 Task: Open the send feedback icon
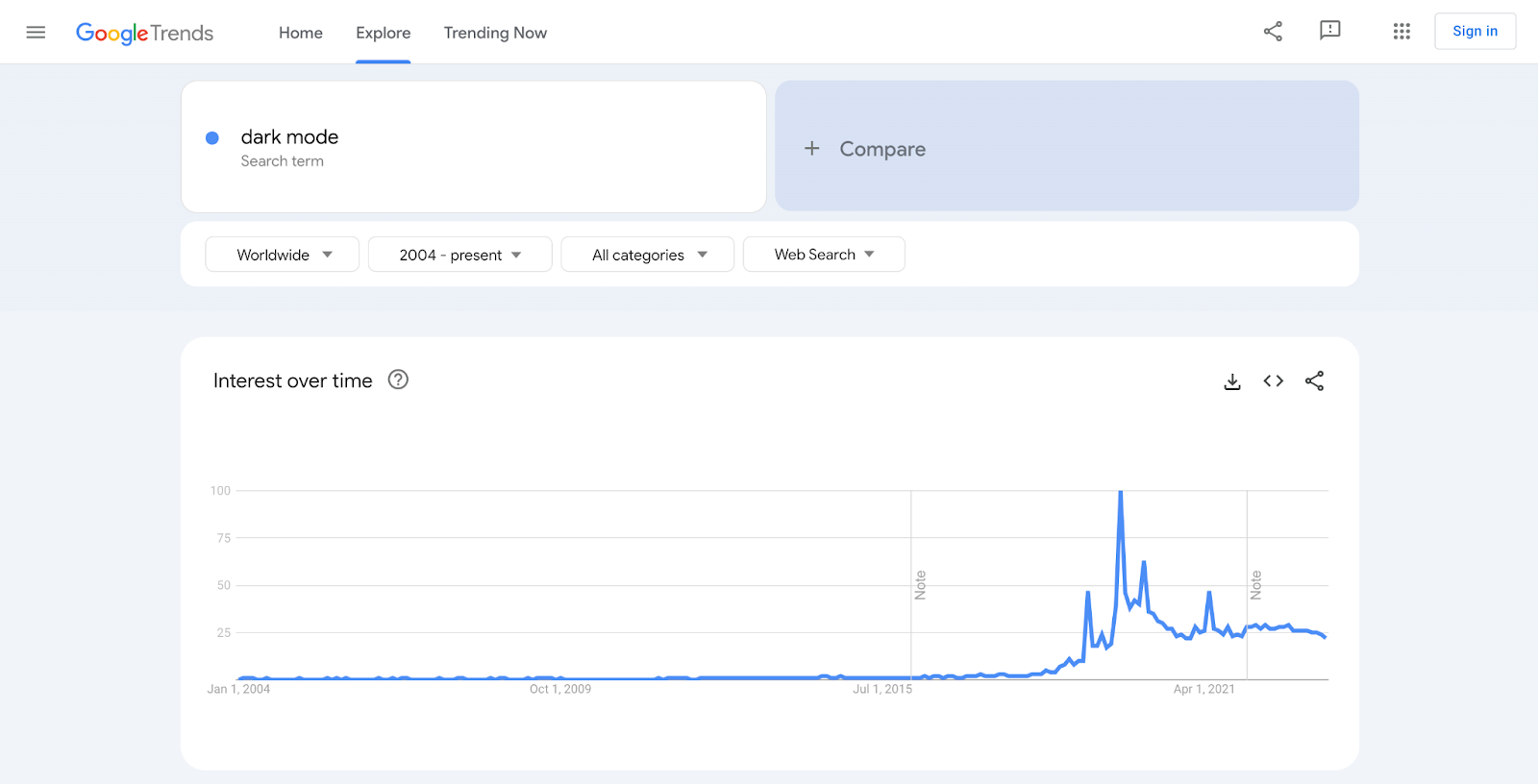coord(1330,31)
